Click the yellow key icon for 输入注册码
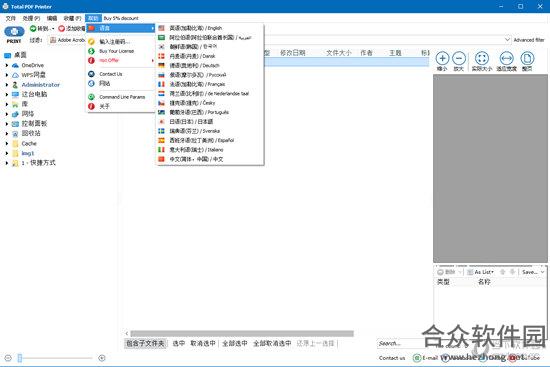The image size is (550, 367). click(x=92, y=42)
